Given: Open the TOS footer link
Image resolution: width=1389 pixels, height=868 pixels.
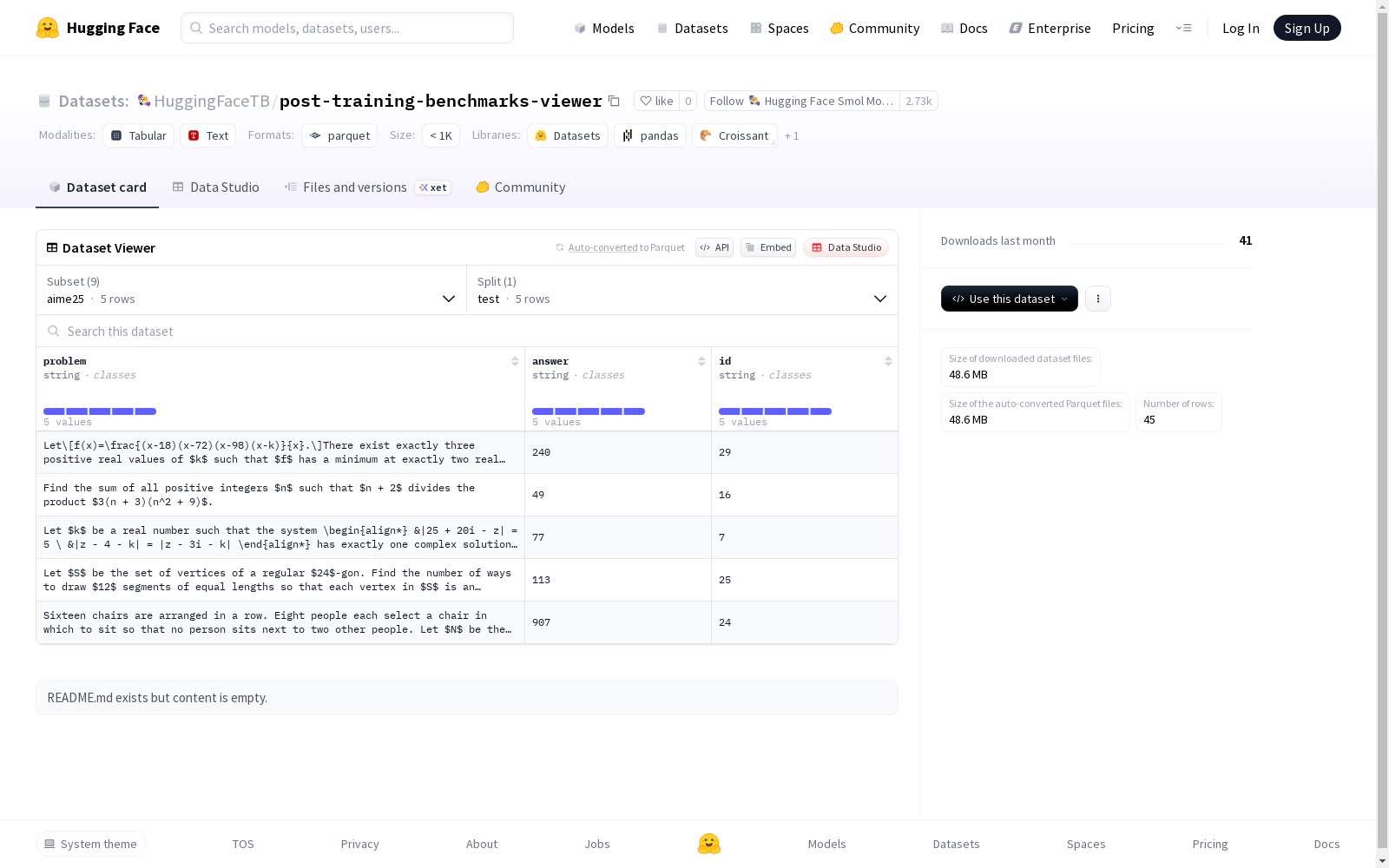Looking at the screenshot, I should click(243, 844).
